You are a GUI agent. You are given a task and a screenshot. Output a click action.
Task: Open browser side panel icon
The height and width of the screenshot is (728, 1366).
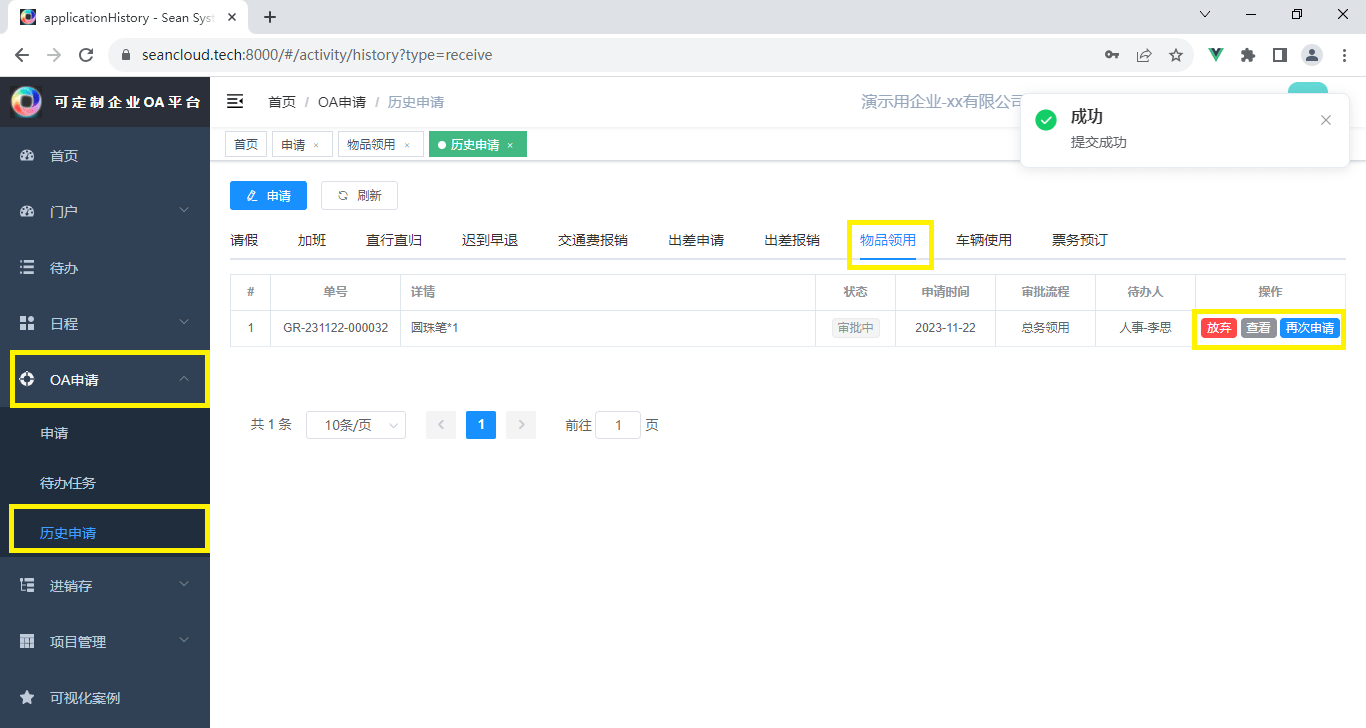pos(1280,55)
